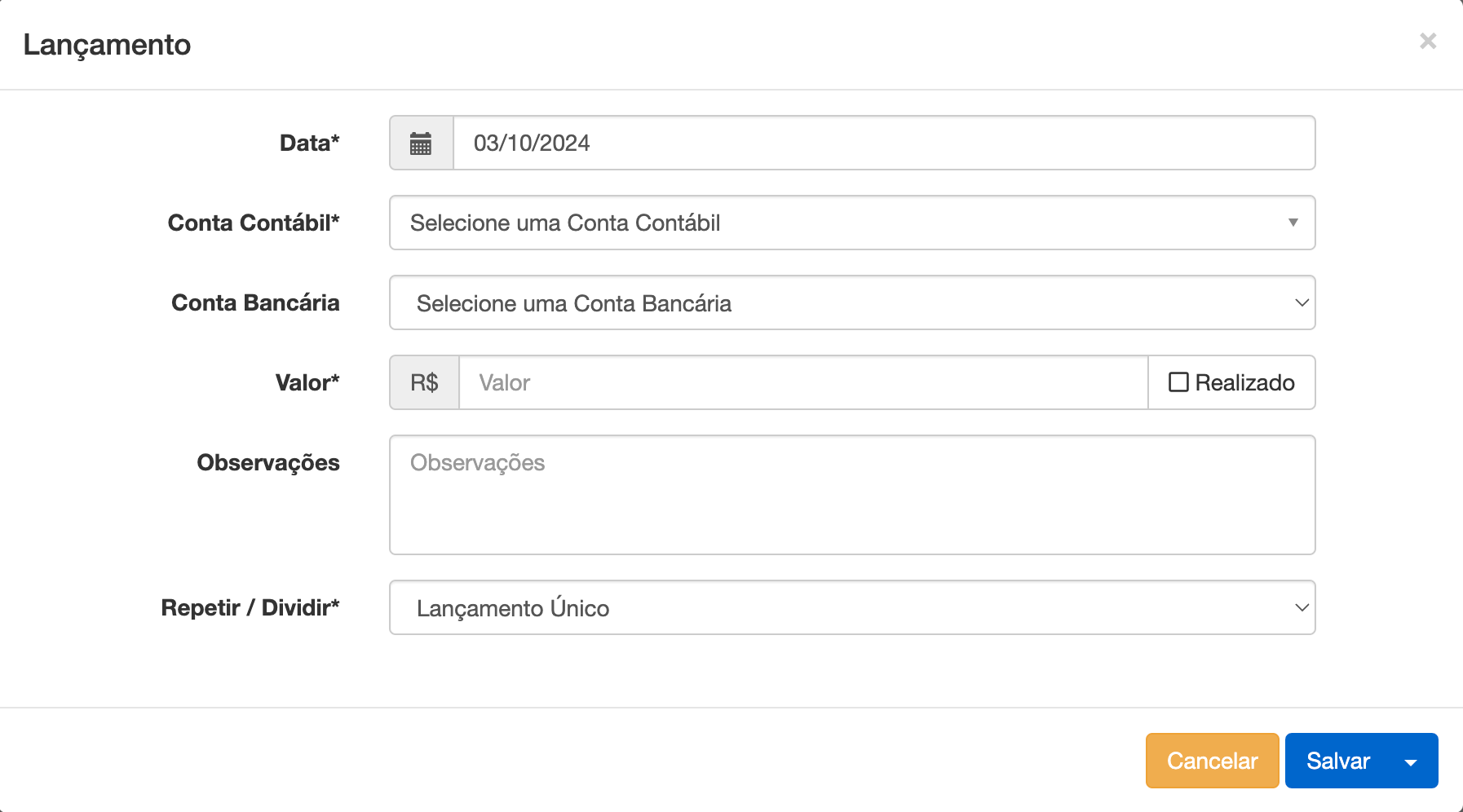The image size is (1463, 812).
Task: Click the Repetir / Dividir* label
Action: [x=250, y=607]
